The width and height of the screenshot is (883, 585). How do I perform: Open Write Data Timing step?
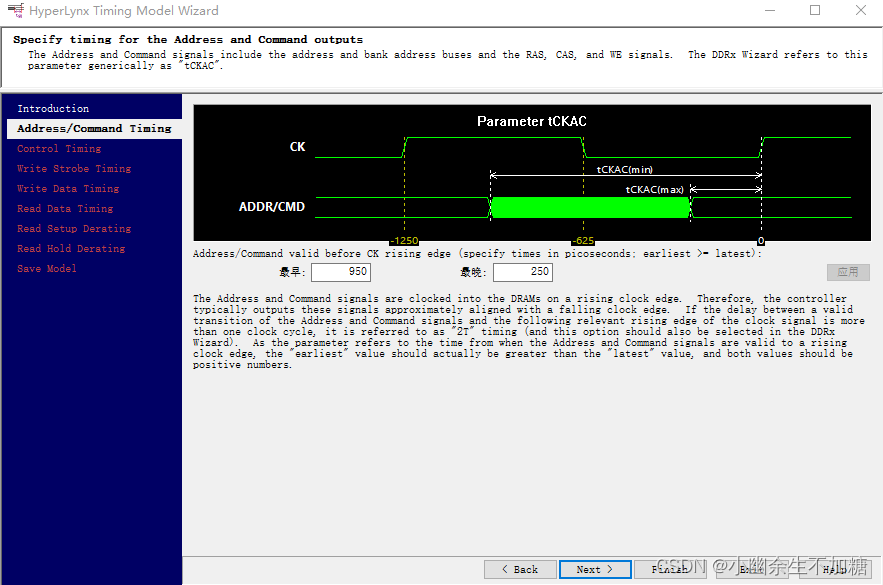tap(68, 189)
